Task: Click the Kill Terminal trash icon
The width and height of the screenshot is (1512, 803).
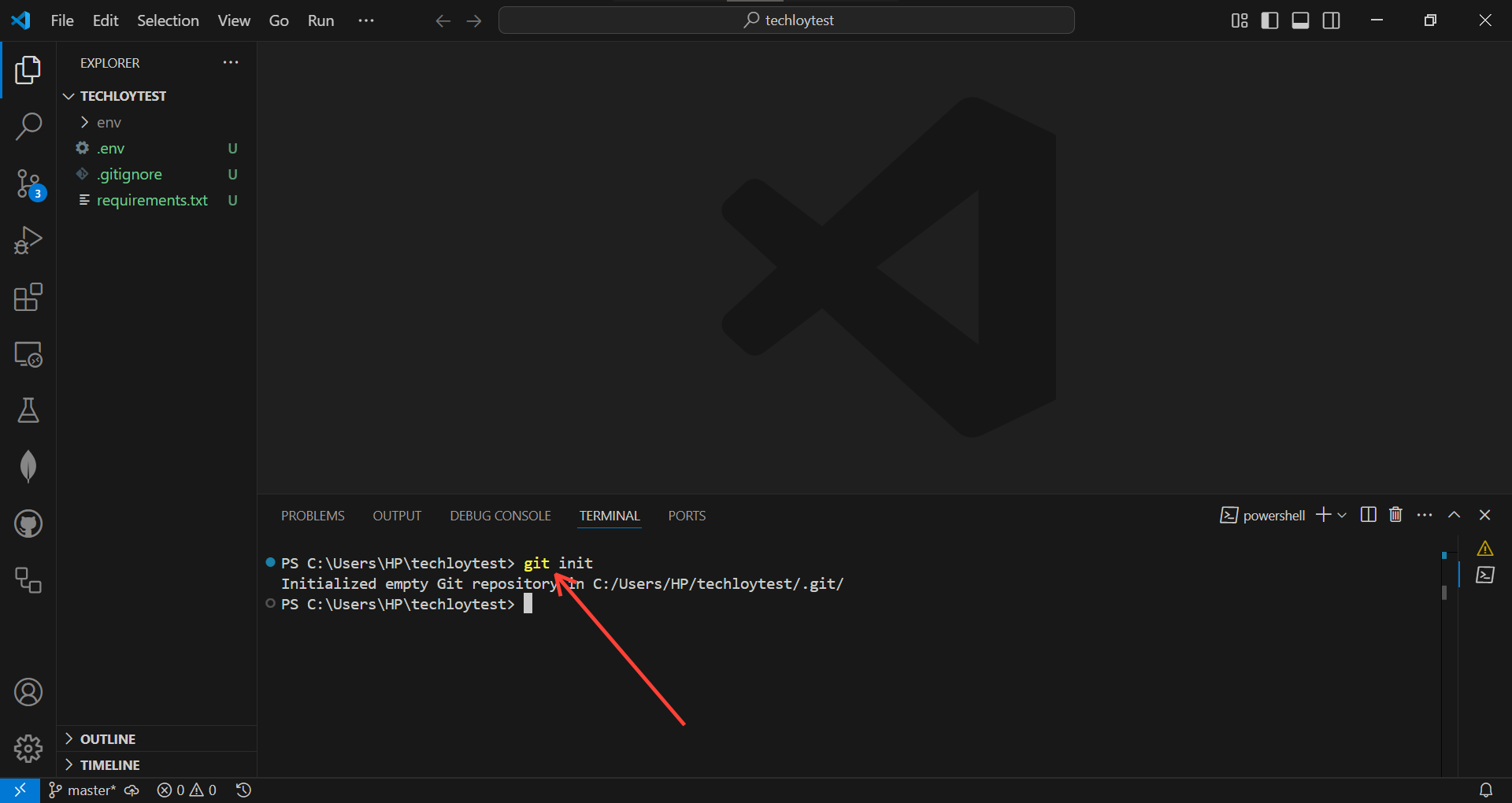Action: (1395, 515)
